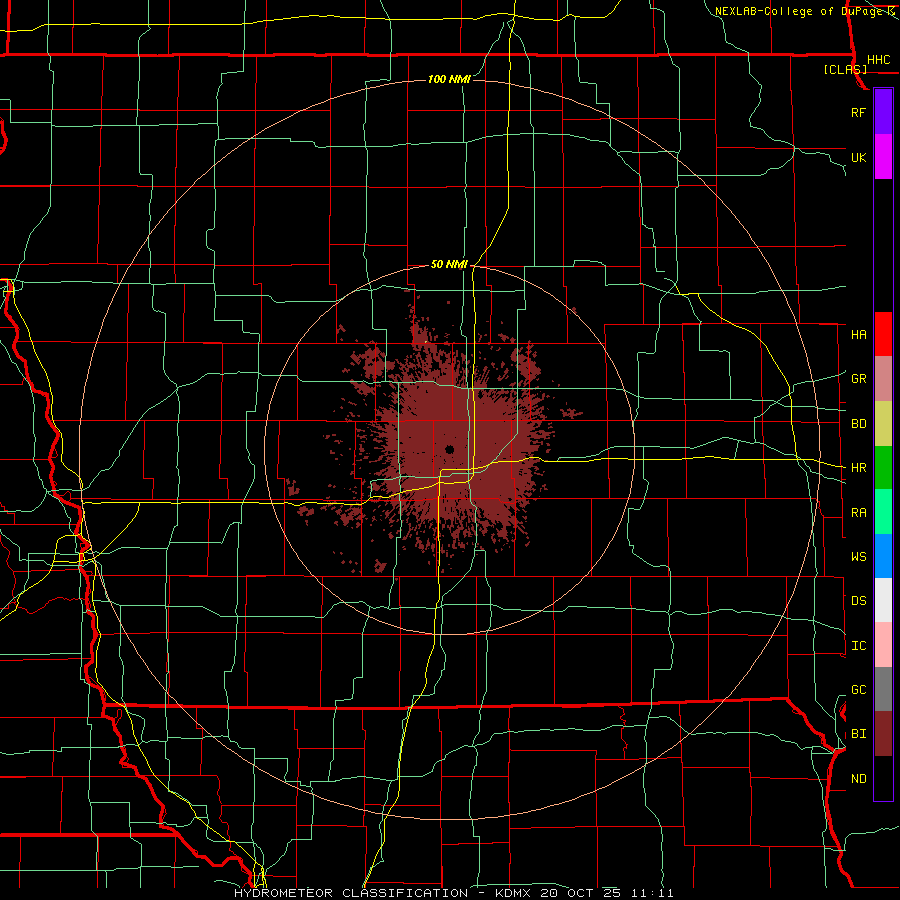Image resolution: width=900 pixels, height=900 pixels.
Task: Click the ND black legend swatch
Action: 883,778
